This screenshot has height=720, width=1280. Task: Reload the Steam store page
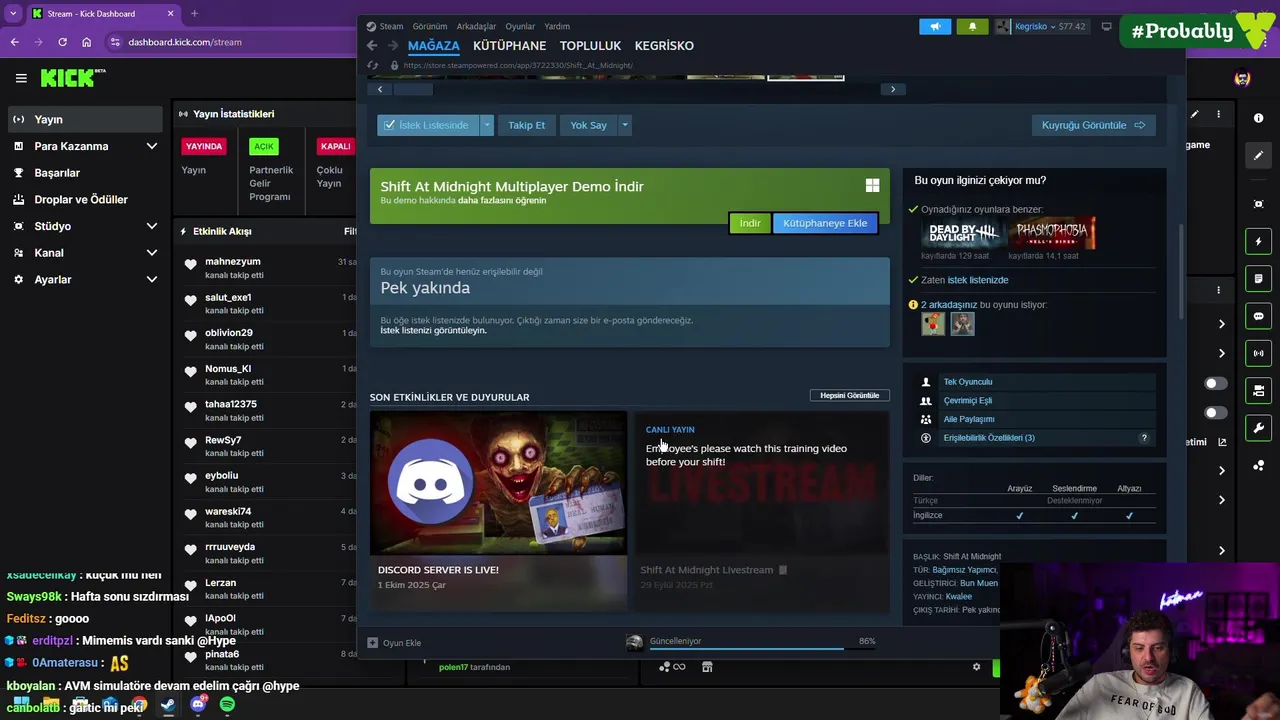click(x=373, y=66)
